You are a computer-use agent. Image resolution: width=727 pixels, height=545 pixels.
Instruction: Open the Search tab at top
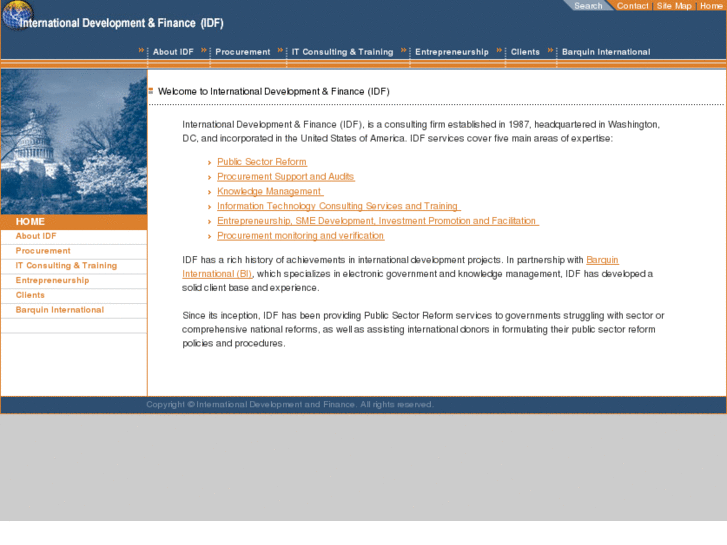point(588,6)
